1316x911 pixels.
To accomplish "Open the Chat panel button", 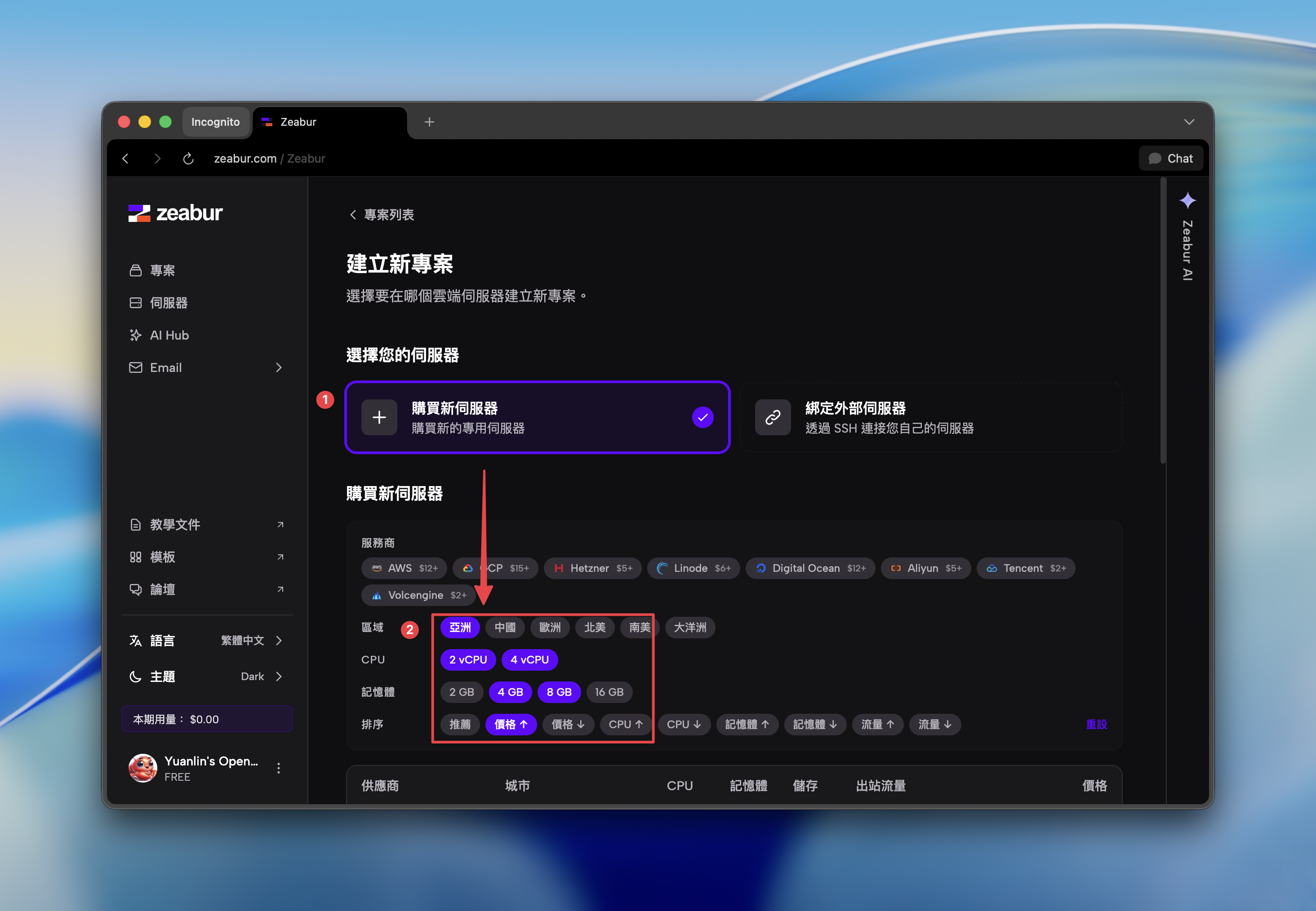I will tap(1170, 159).
